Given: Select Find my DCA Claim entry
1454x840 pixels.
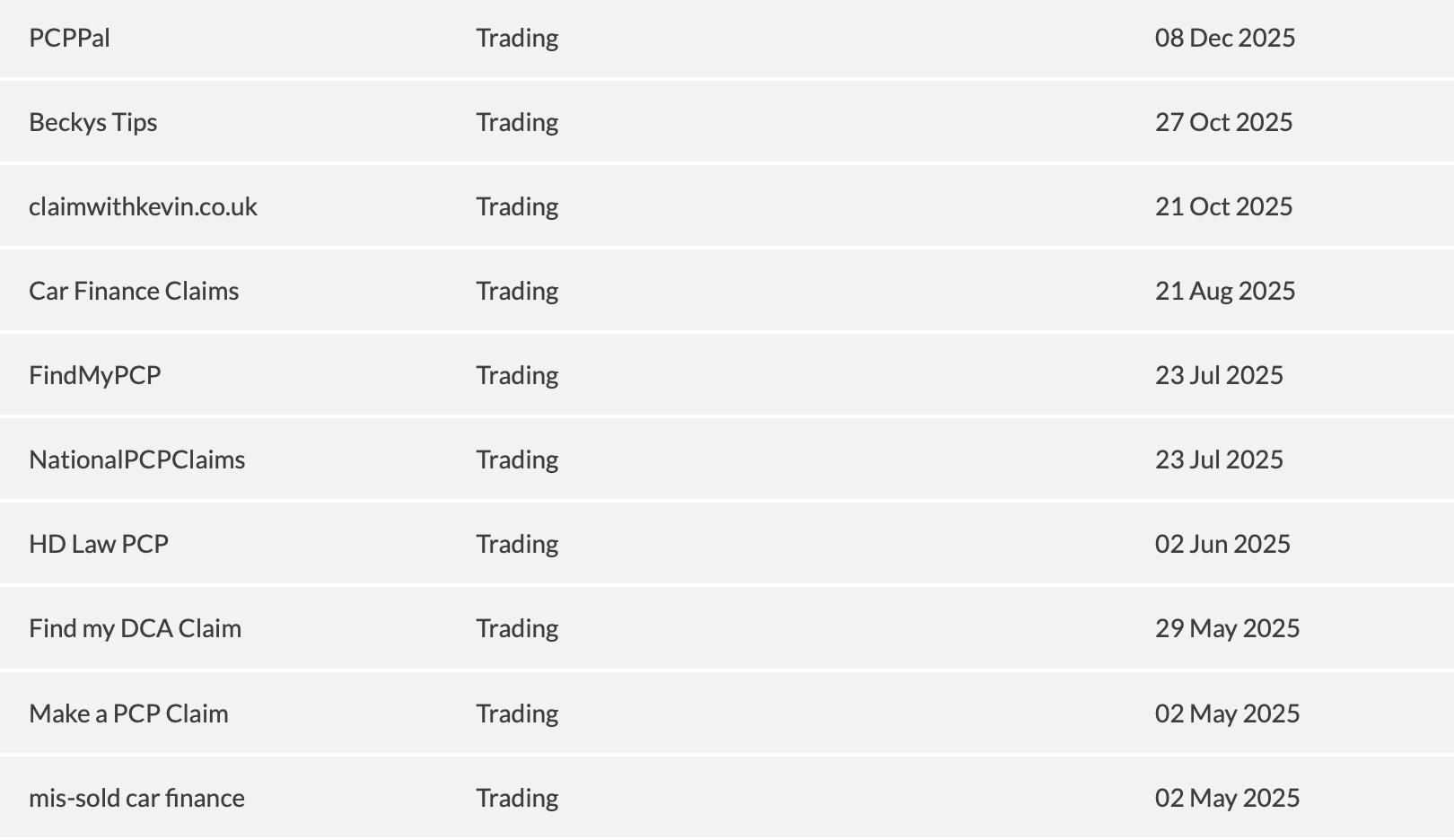Looking at the screenshot, I should pos(135,628).
